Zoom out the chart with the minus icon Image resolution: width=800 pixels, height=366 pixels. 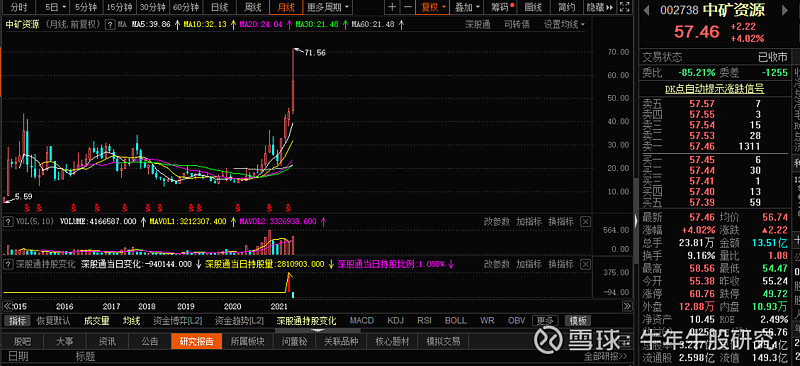[x=408, y=7]
